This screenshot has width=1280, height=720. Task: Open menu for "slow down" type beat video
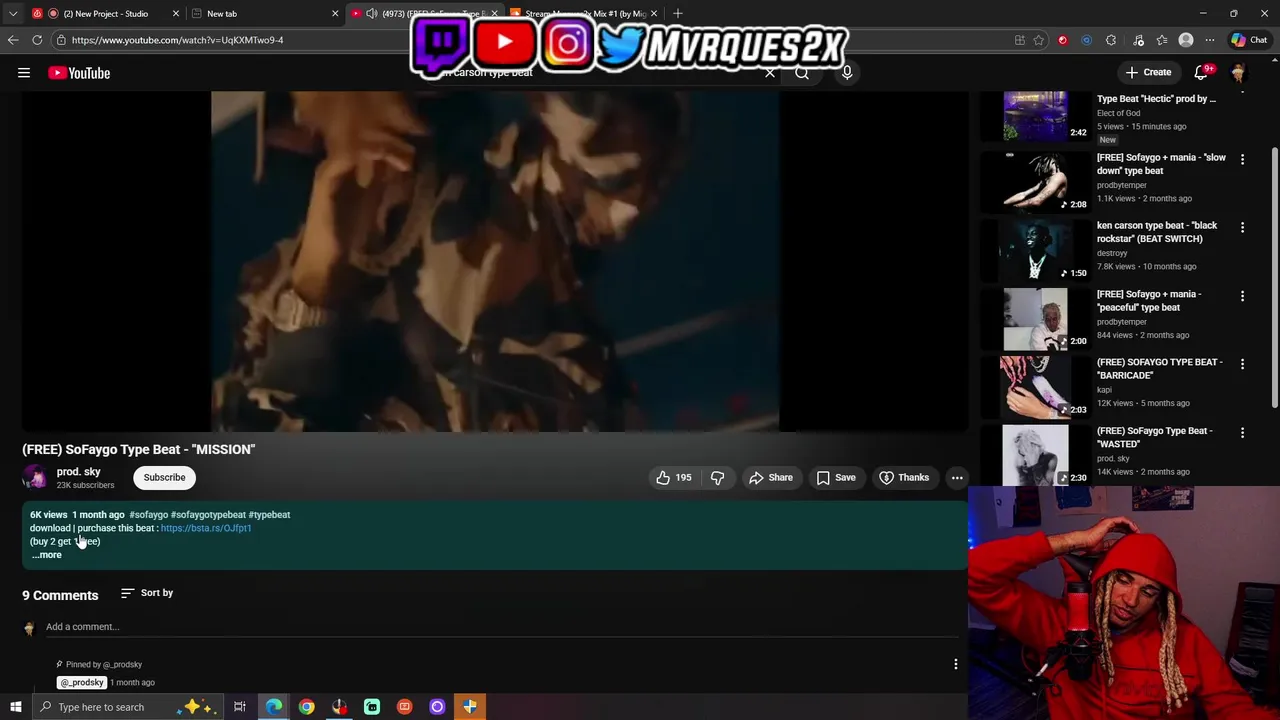(x=1242, y=159)
